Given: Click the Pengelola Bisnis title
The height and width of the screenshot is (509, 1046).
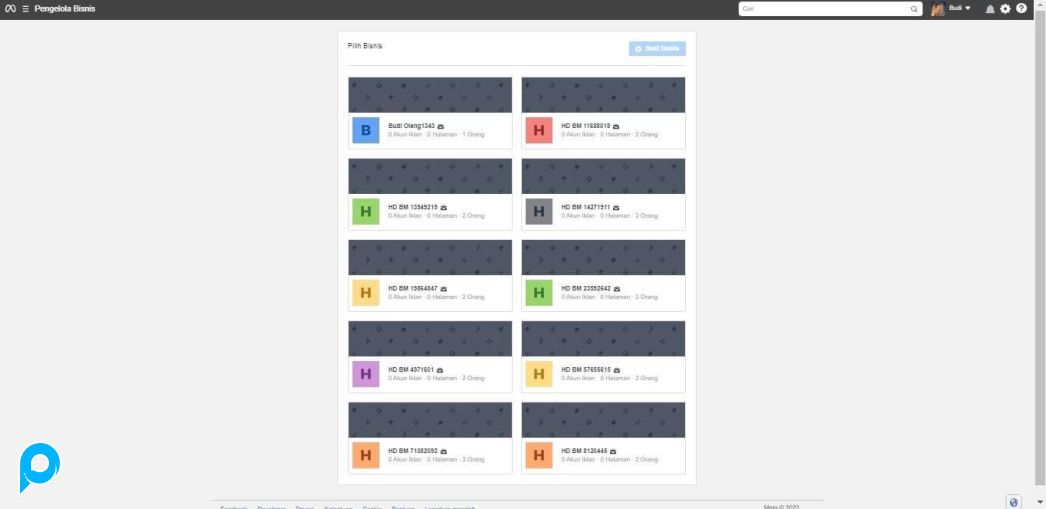Looking at the screenshot, I should point(65,8).
